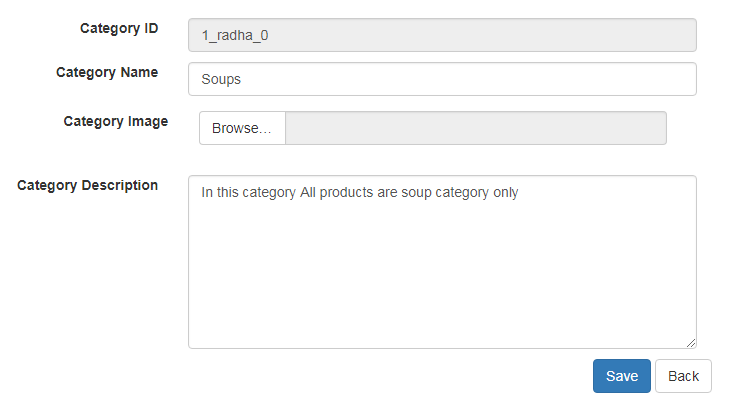Click the empty file name box beside Browse
This screenshot has width=746, height=404.
pyautogui.click(x=475, y=128)
